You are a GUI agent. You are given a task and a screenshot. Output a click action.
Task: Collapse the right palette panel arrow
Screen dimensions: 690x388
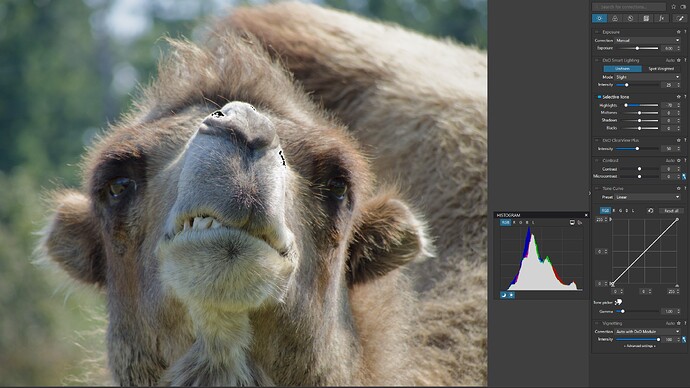(x=590, y=193)
